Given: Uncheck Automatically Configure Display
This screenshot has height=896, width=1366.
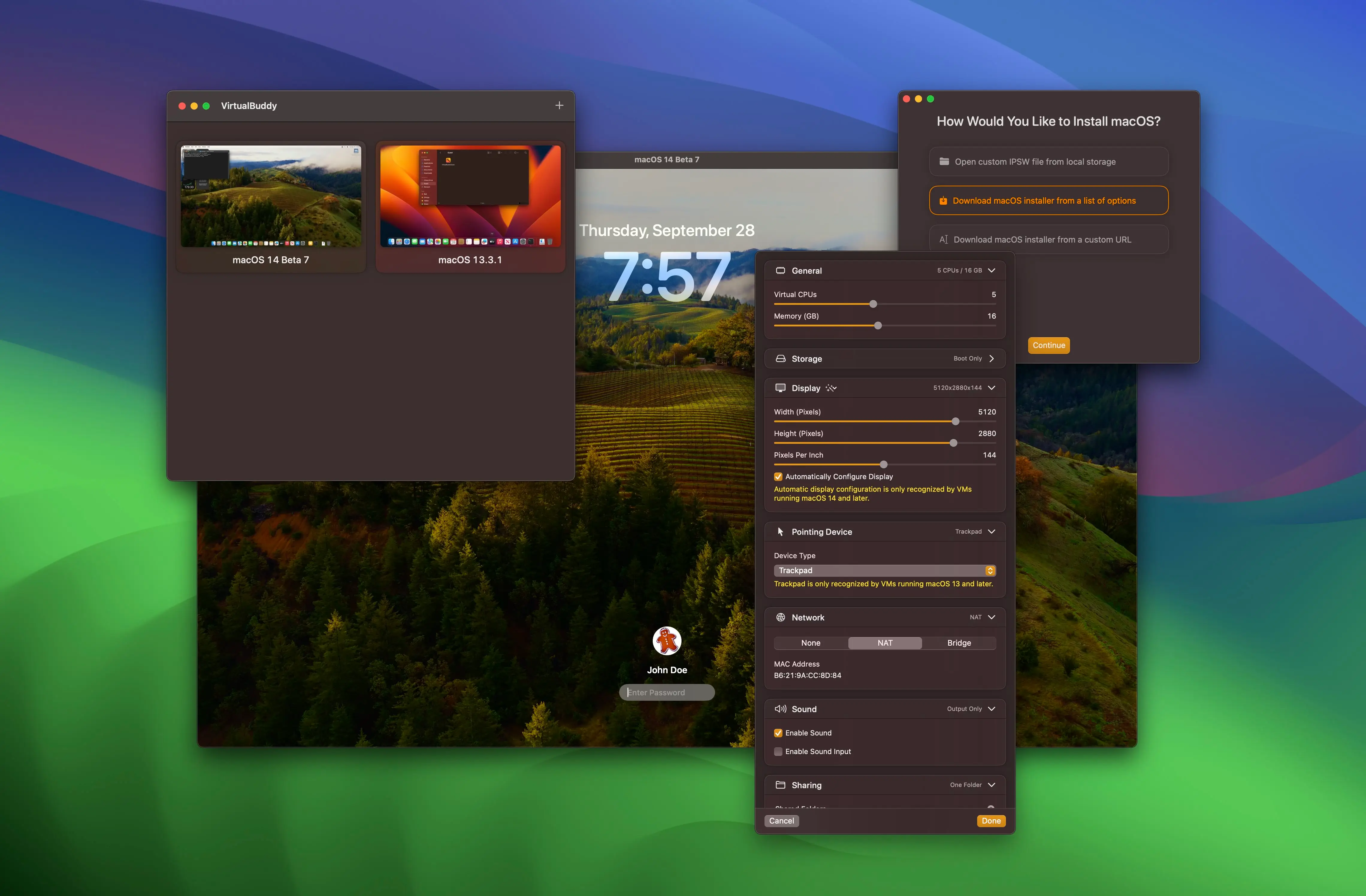Looking at the screenshot, I should pyautogui.click(x=778, y=476).
